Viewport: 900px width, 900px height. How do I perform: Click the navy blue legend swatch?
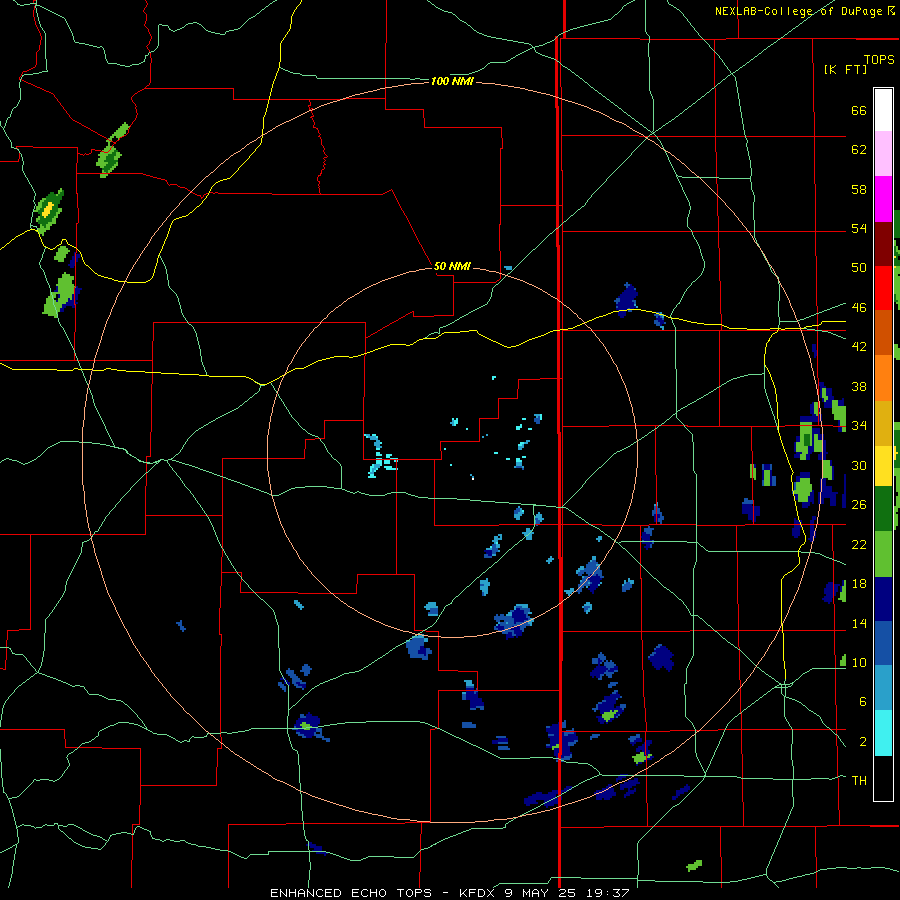coord(883,599)
